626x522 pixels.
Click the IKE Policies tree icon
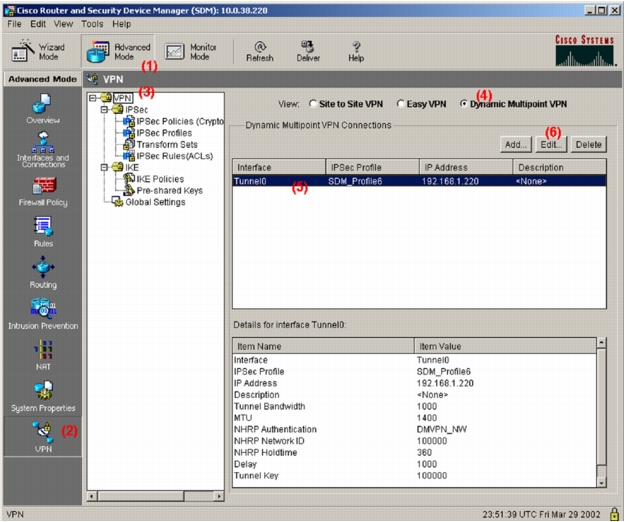[129, 179]
